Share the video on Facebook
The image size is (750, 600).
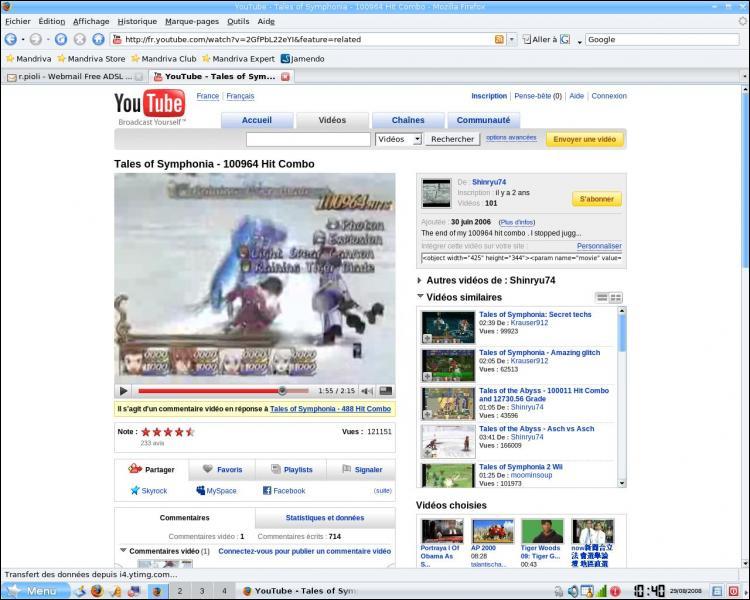284,490
